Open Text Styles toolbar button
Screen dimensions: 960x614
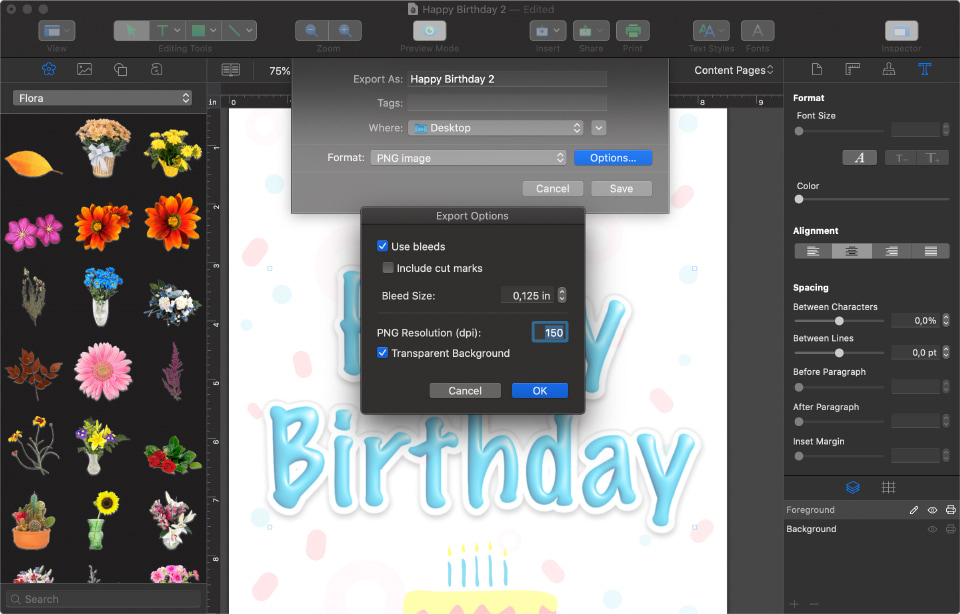[x=711, y=31]
